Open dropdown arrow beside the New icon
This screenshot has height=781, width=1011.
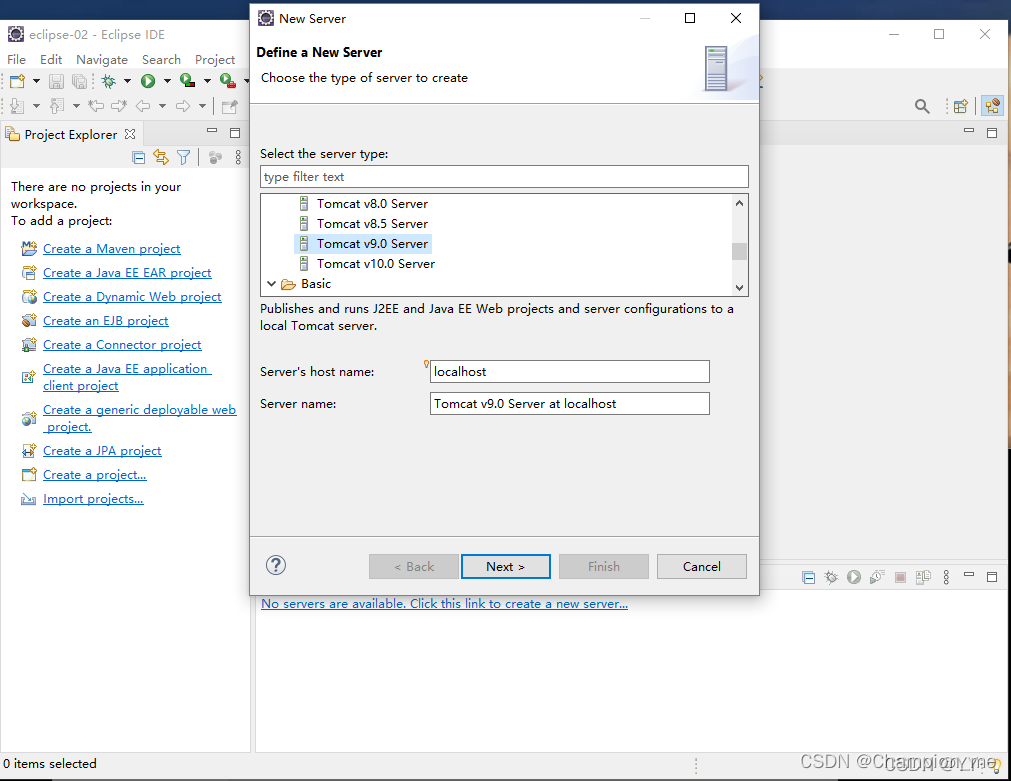tap(36, 81)
